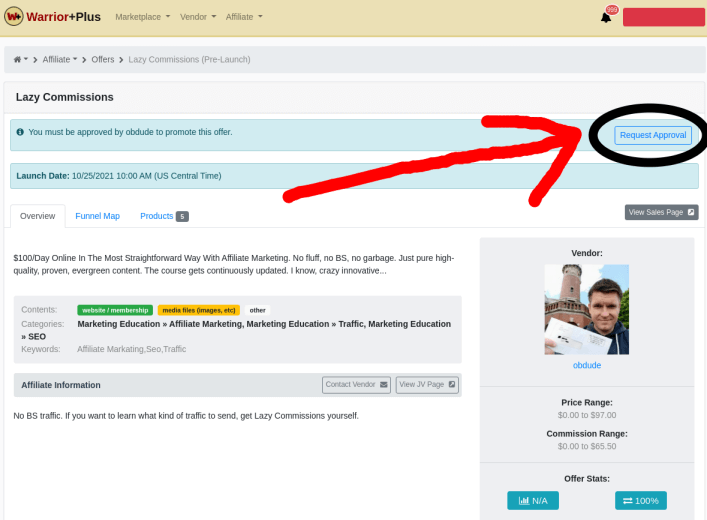Click the N/A bar chart stat button
Screen dimensions: 707x520
pyautogui.click(x=532, y=500)
